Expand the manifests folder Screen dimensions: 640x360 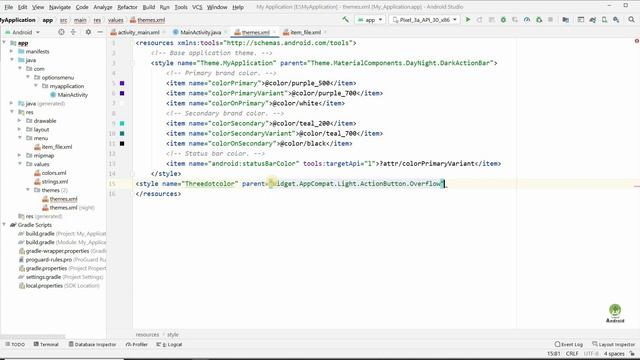pos(12,51)
